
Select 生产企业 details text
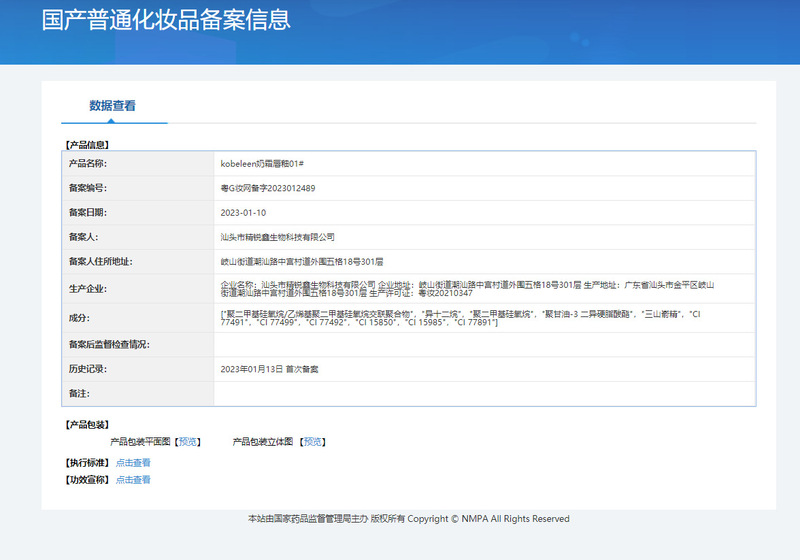[467, 289]
